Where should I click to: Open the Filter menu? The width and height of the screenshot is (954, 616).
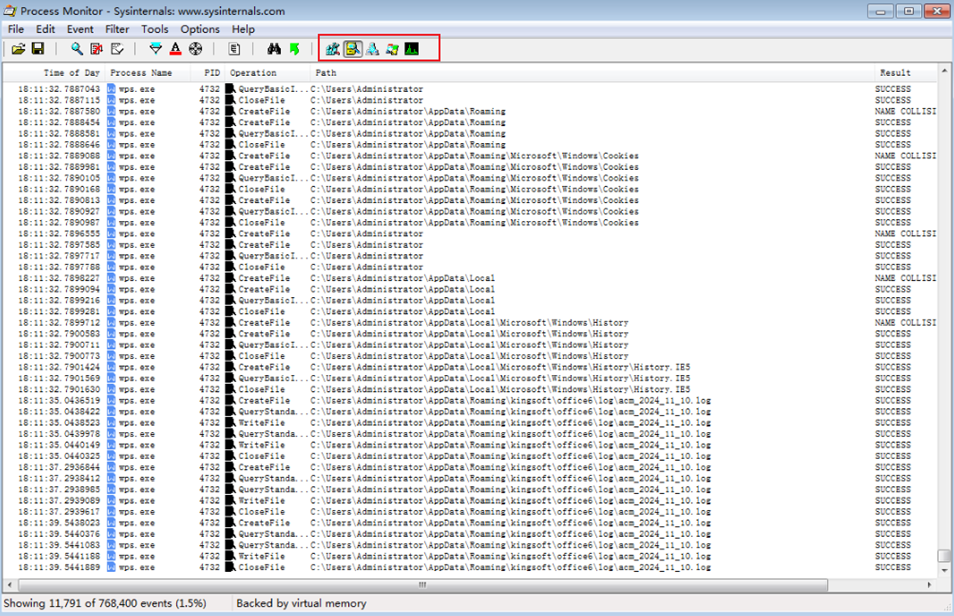[x=117, y=29]
